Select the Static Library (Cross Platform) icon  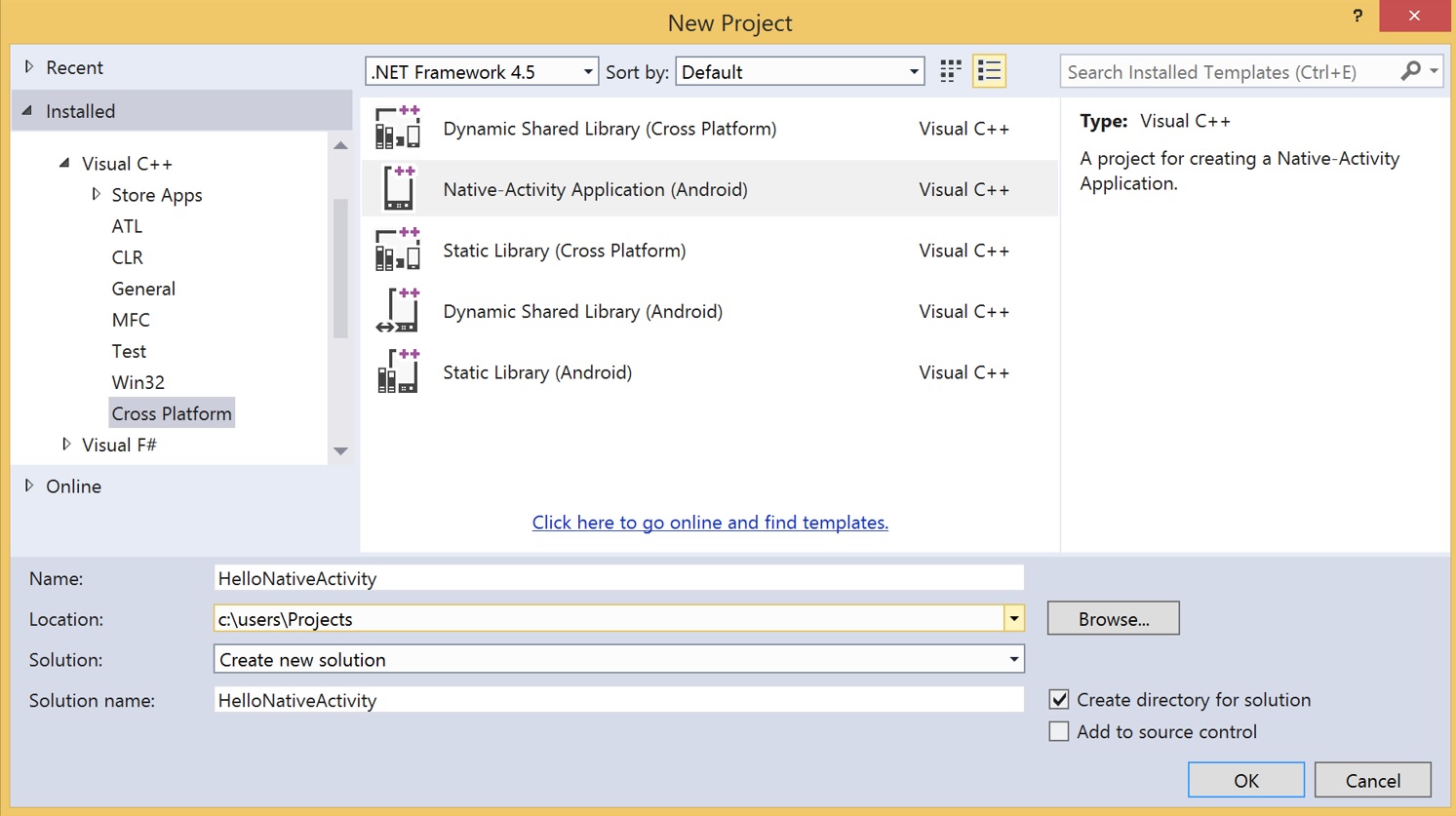pyautogui.click(x=398, y=251)
